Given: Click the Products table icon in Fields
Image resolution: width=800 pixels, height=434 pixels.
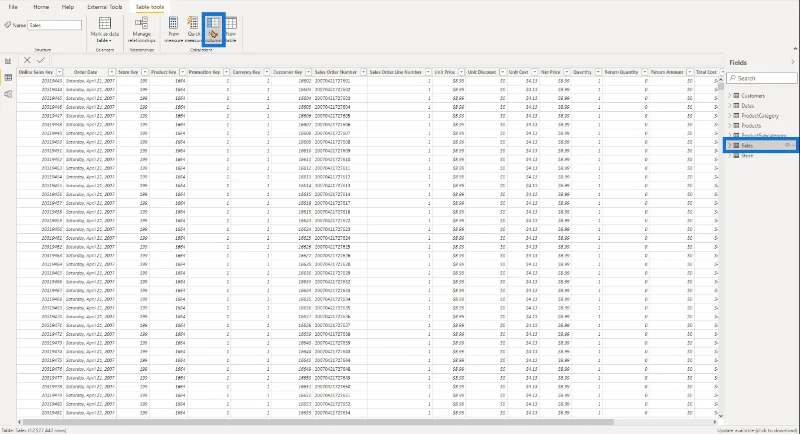Looking at the screenshot, I should click(736, 125).
